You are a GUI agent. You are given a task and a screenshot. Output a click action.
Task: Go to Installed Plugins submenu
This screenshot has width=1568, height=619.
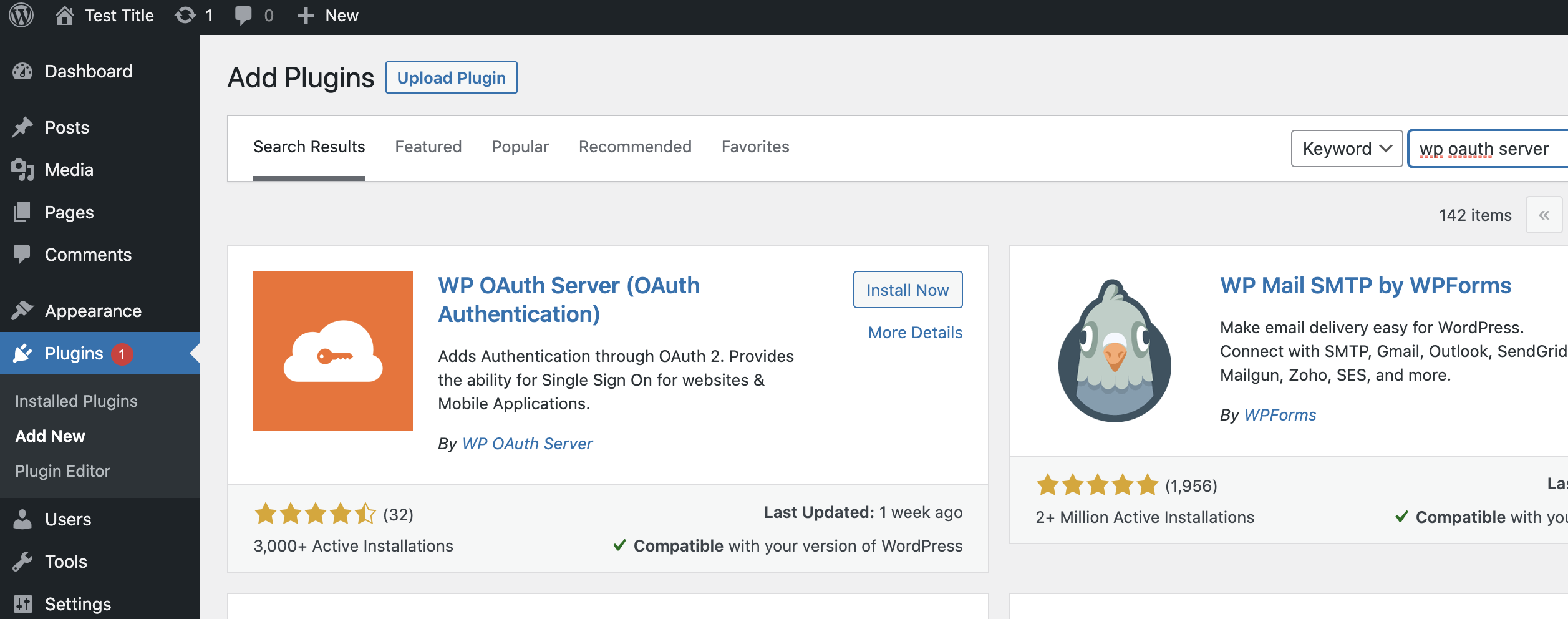click(x=76, y=401)
